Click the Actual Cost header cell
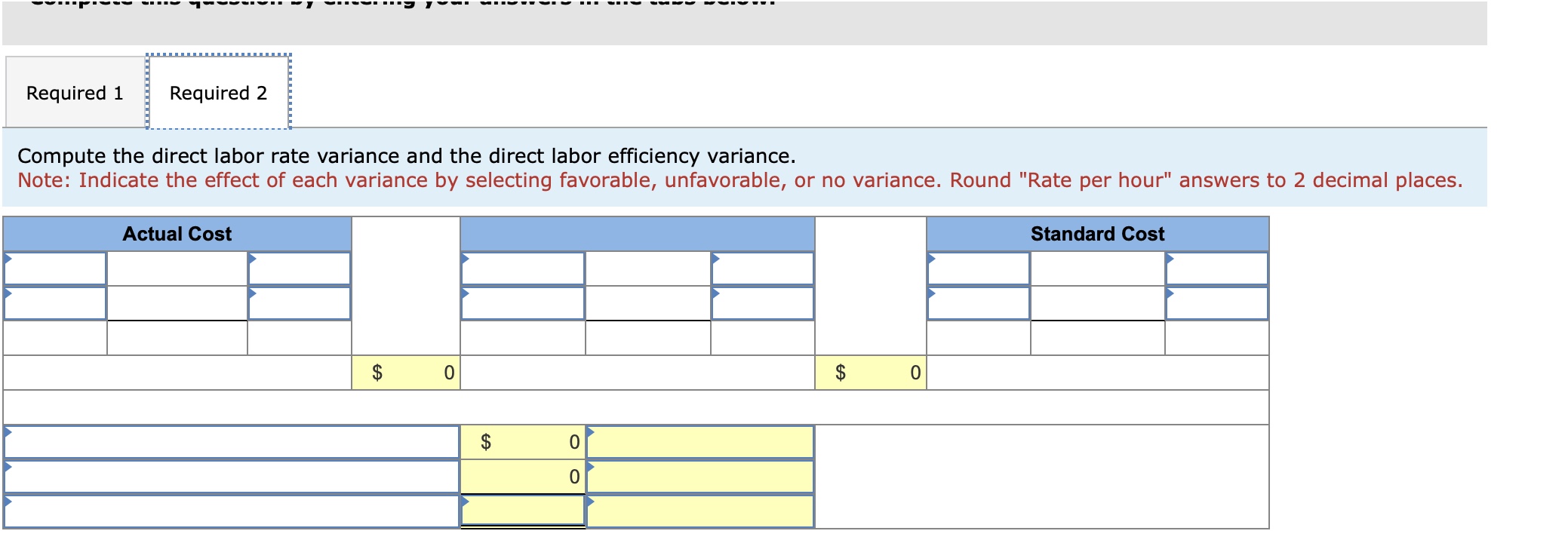Screen dimensions: 1568x537 [x=177, y=234]
